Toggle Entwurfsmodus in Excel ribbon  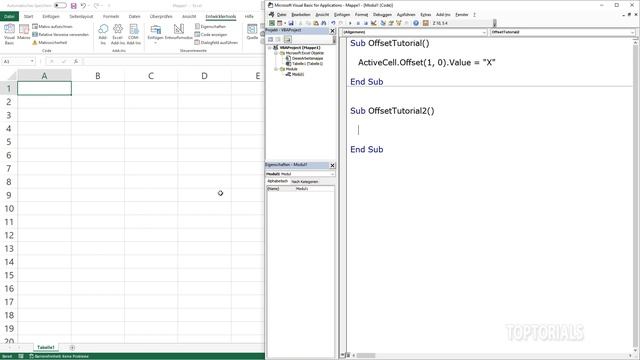tap(179, 32)
